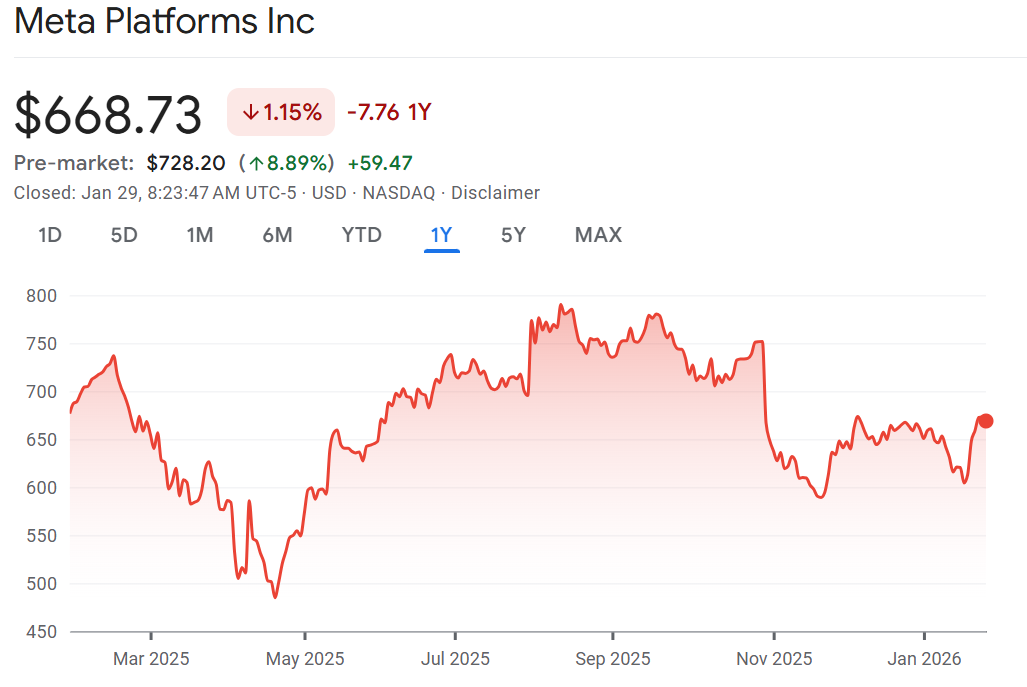
Task: Click the active 1Y tab
Action: (441, 235)
